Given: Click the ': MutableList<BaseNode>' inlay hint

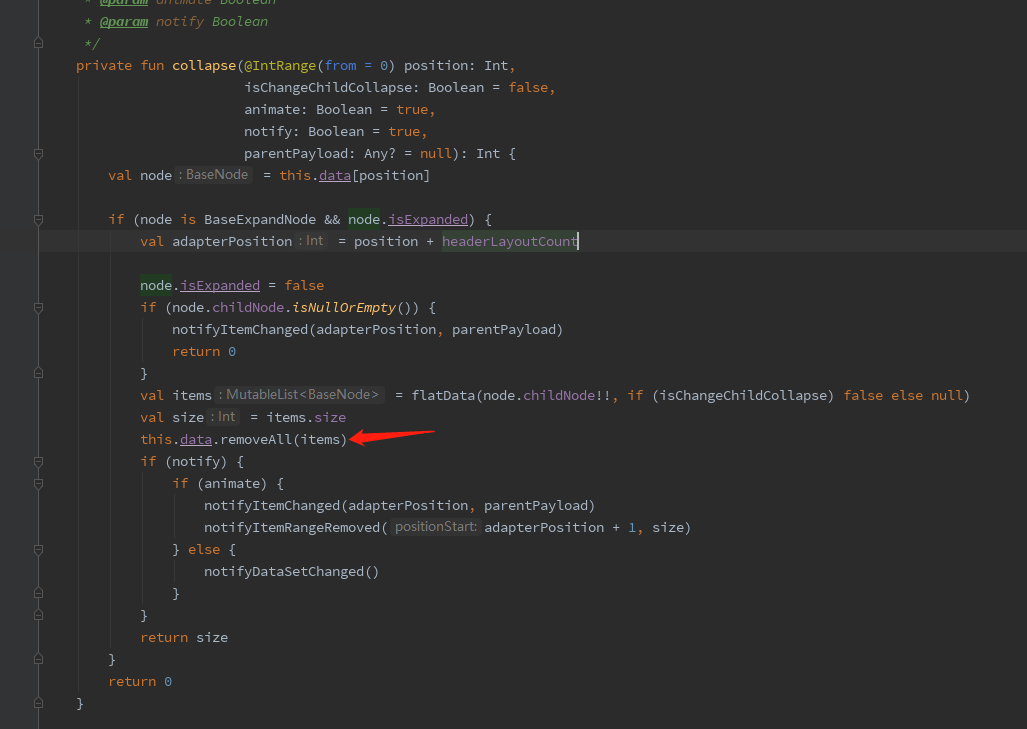Looking at the screenshot, I should [x=299, y=395].
